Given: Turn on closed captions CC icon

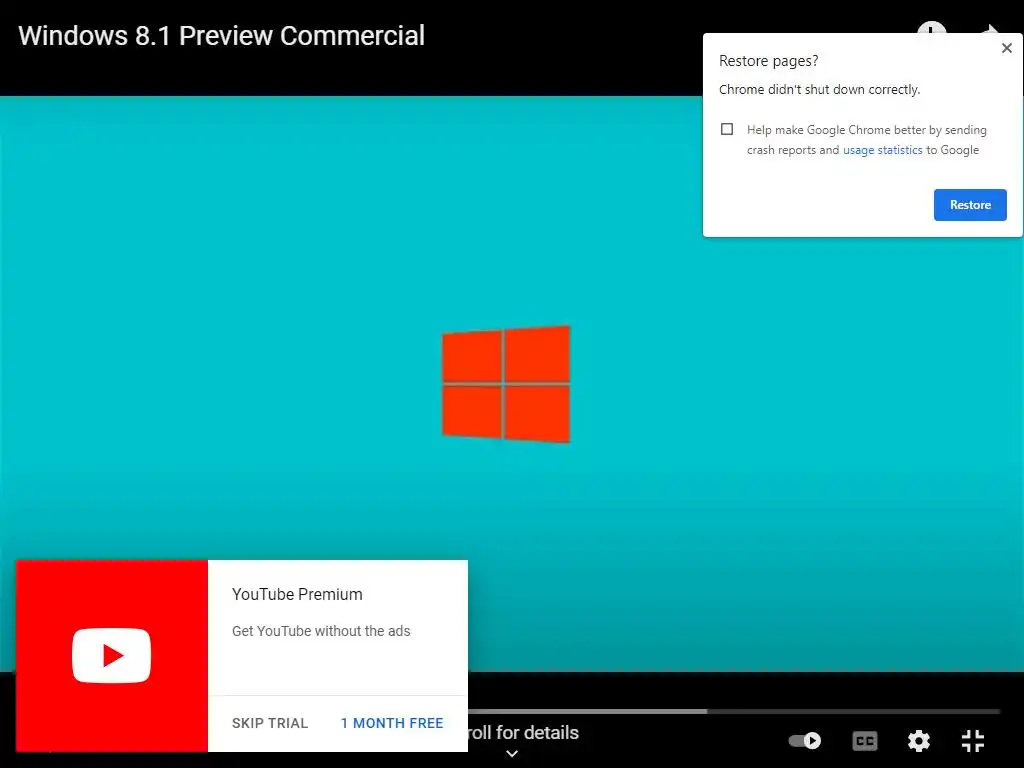Looking at the screenshot, I should (x=865, y=741).
